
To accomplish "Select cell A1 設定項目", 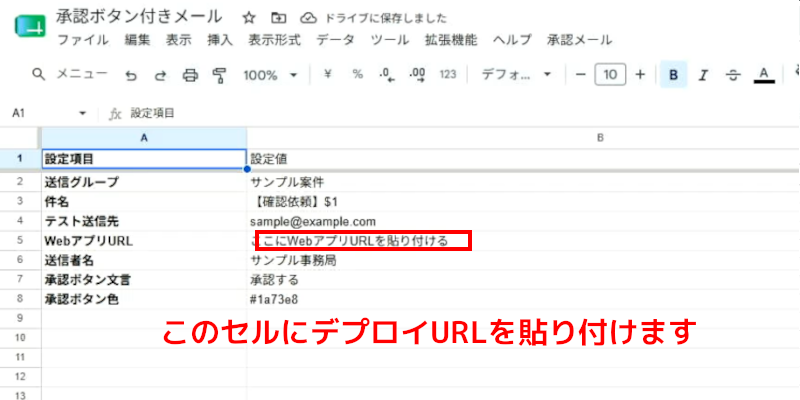I will pyautogui.click(x=144, y=159).
